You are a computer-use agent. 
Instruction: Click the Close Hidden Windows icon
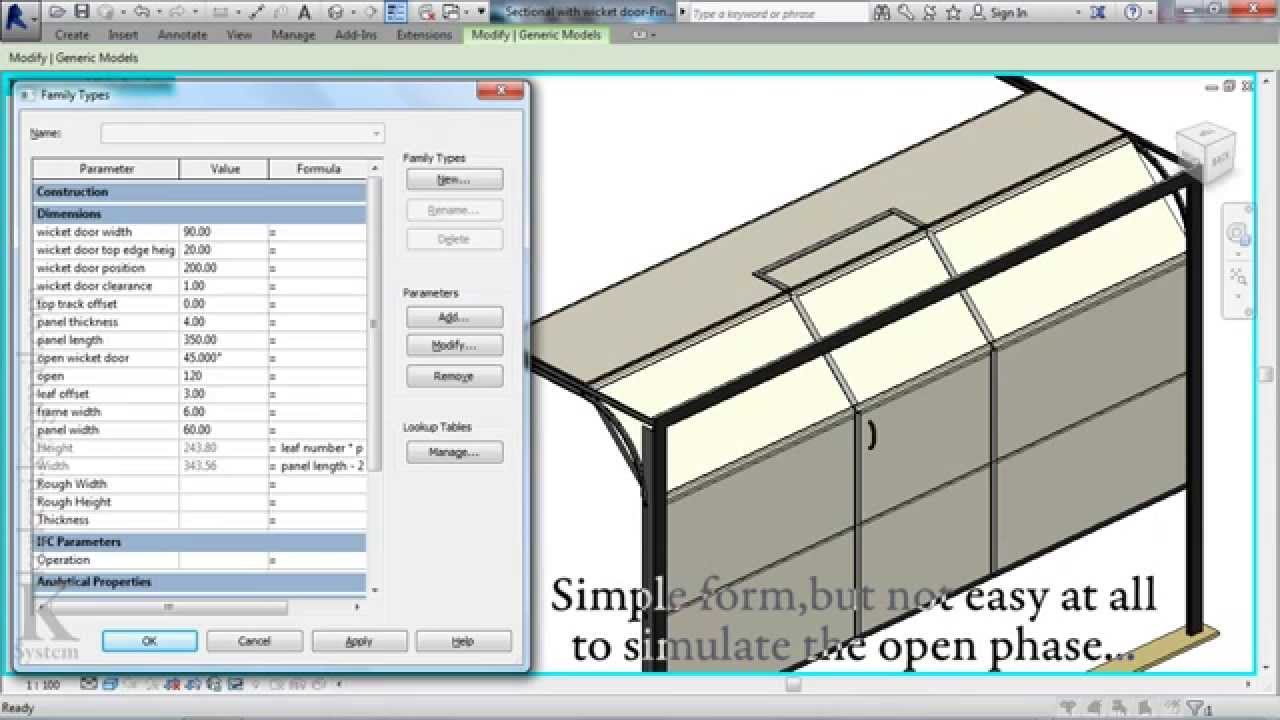pos(427,12)
